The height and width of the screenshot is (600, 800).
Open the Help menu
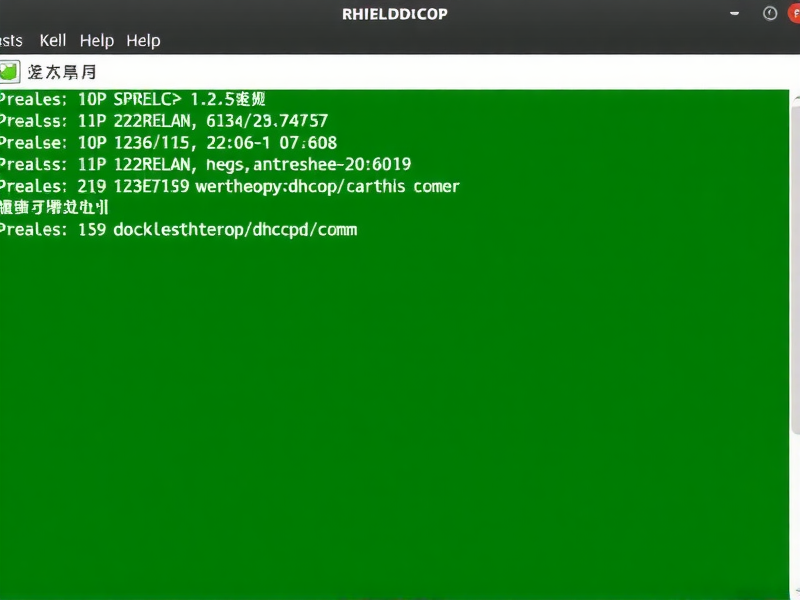[x=96, y=41]
